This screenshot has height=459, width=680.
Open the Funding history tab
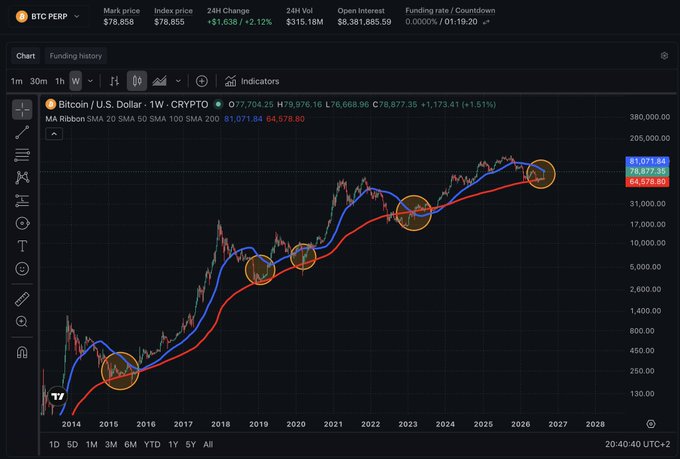point(75,56)
